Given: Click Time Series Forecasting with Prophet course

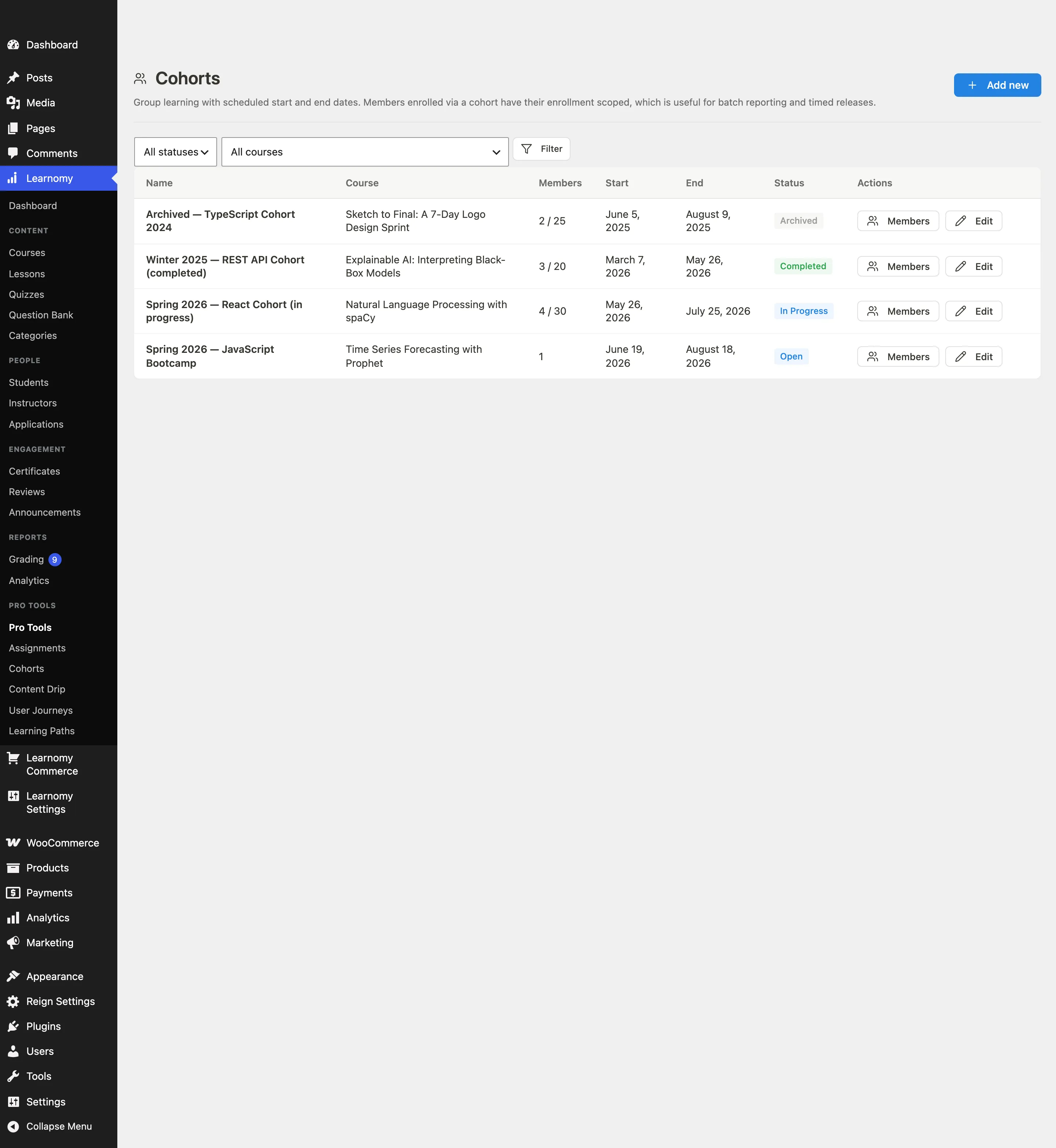Looking at the screenshot, I should tap(414, 356).
